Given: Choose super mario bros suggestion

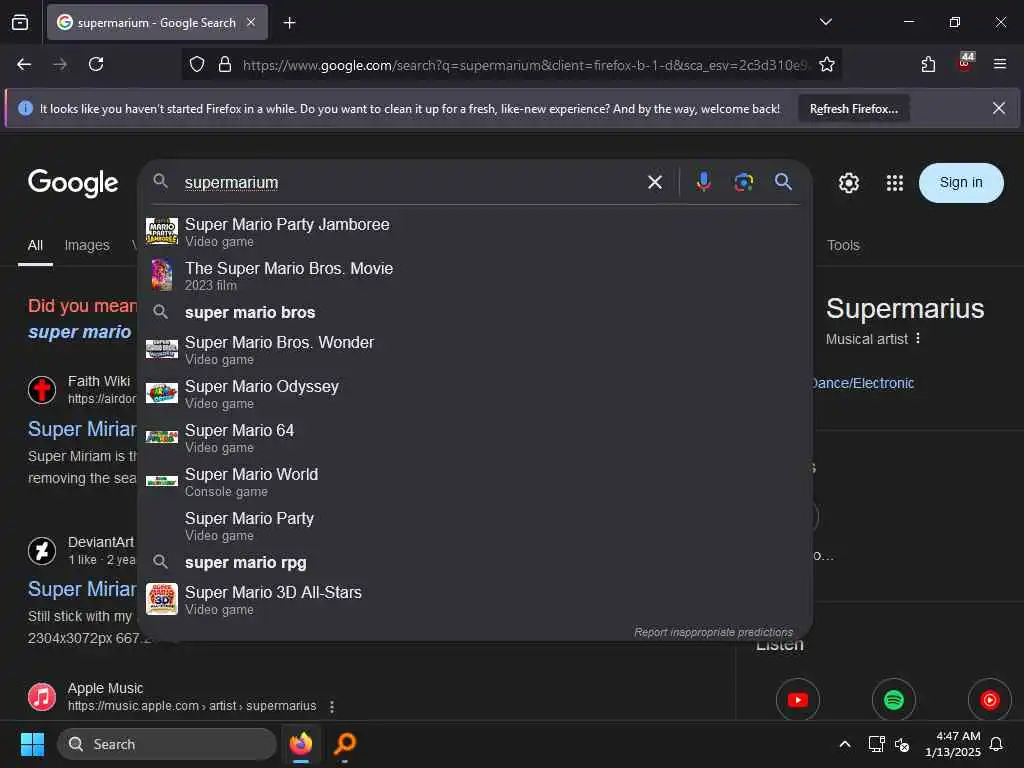Looking at the screenshot, I should 475,312.
